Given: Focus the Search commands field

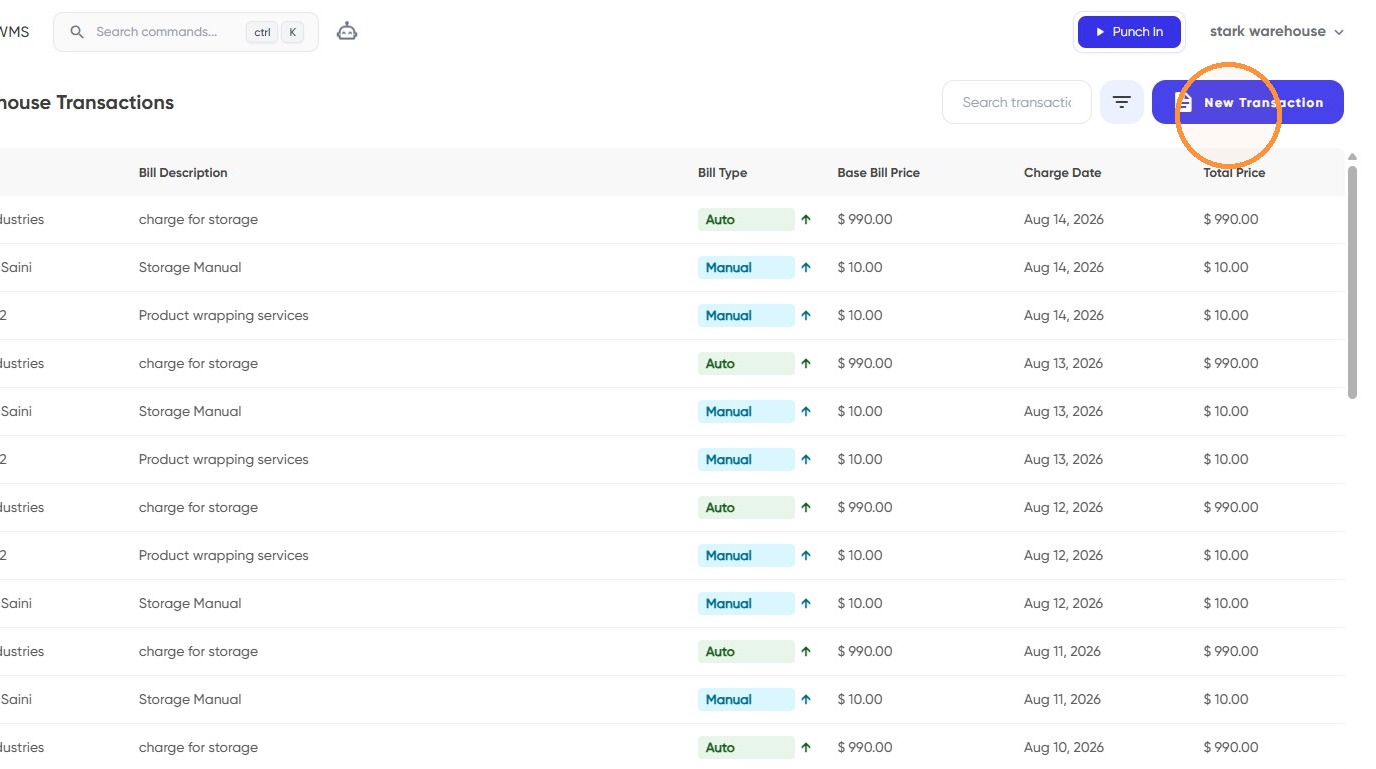Looking at the screenshot, I should [x=186, y=32].
